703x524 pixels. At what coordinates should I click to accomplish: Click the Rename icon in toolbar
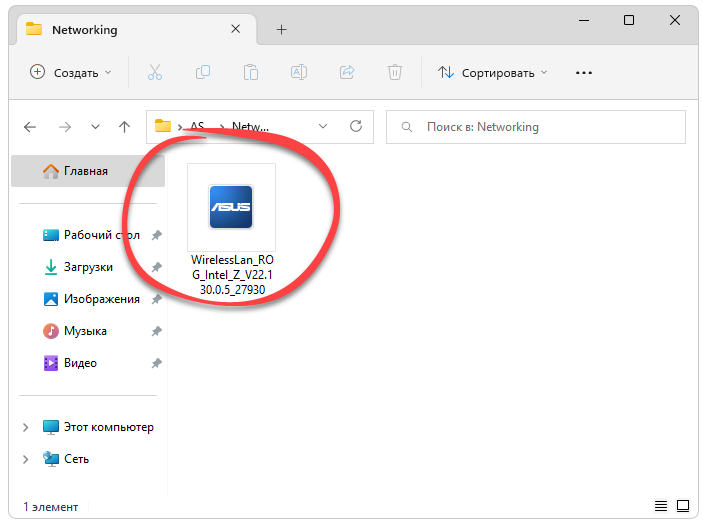click(x=299, y=72)
